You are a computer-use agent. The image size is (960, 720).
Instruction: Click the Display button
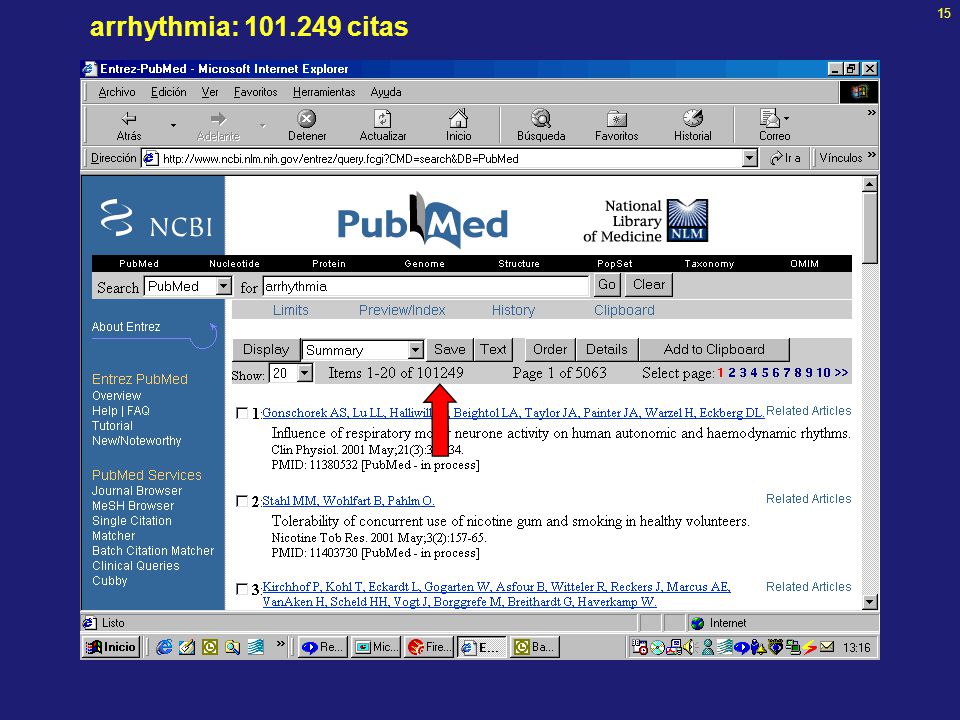click(x=266, y=350)
